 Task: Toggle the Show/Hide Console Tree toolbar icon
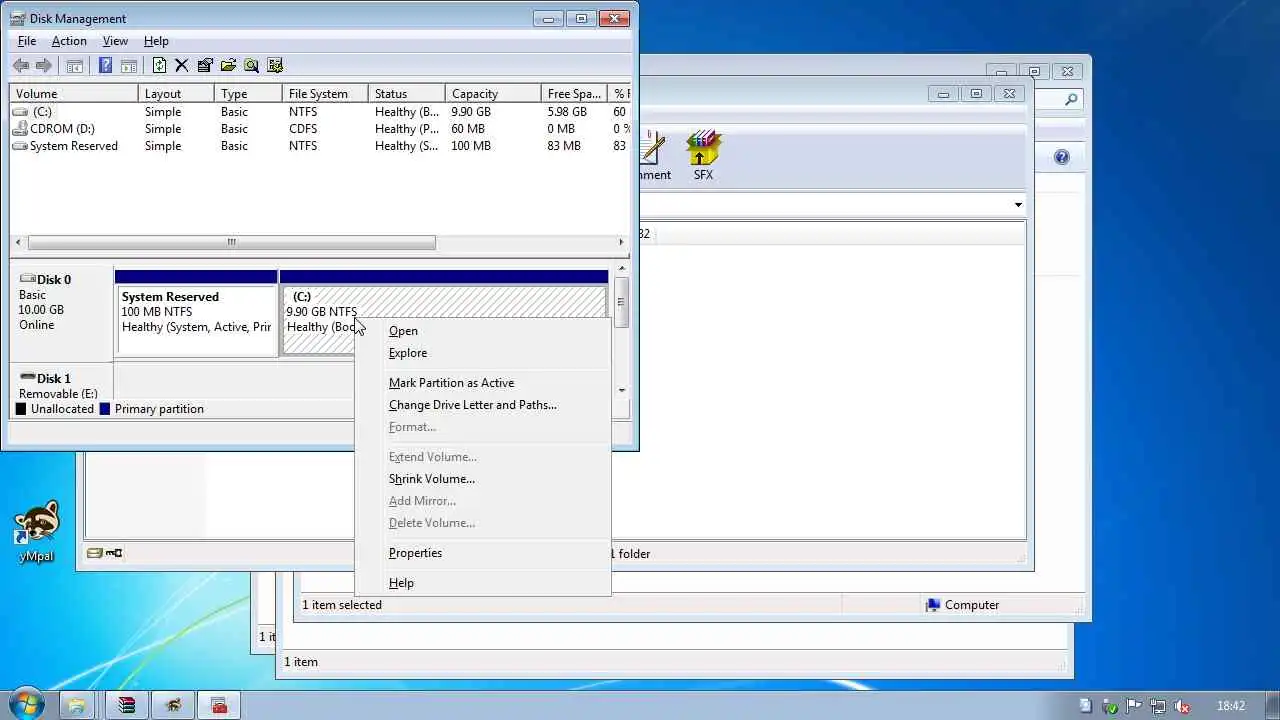click(74, 66)
